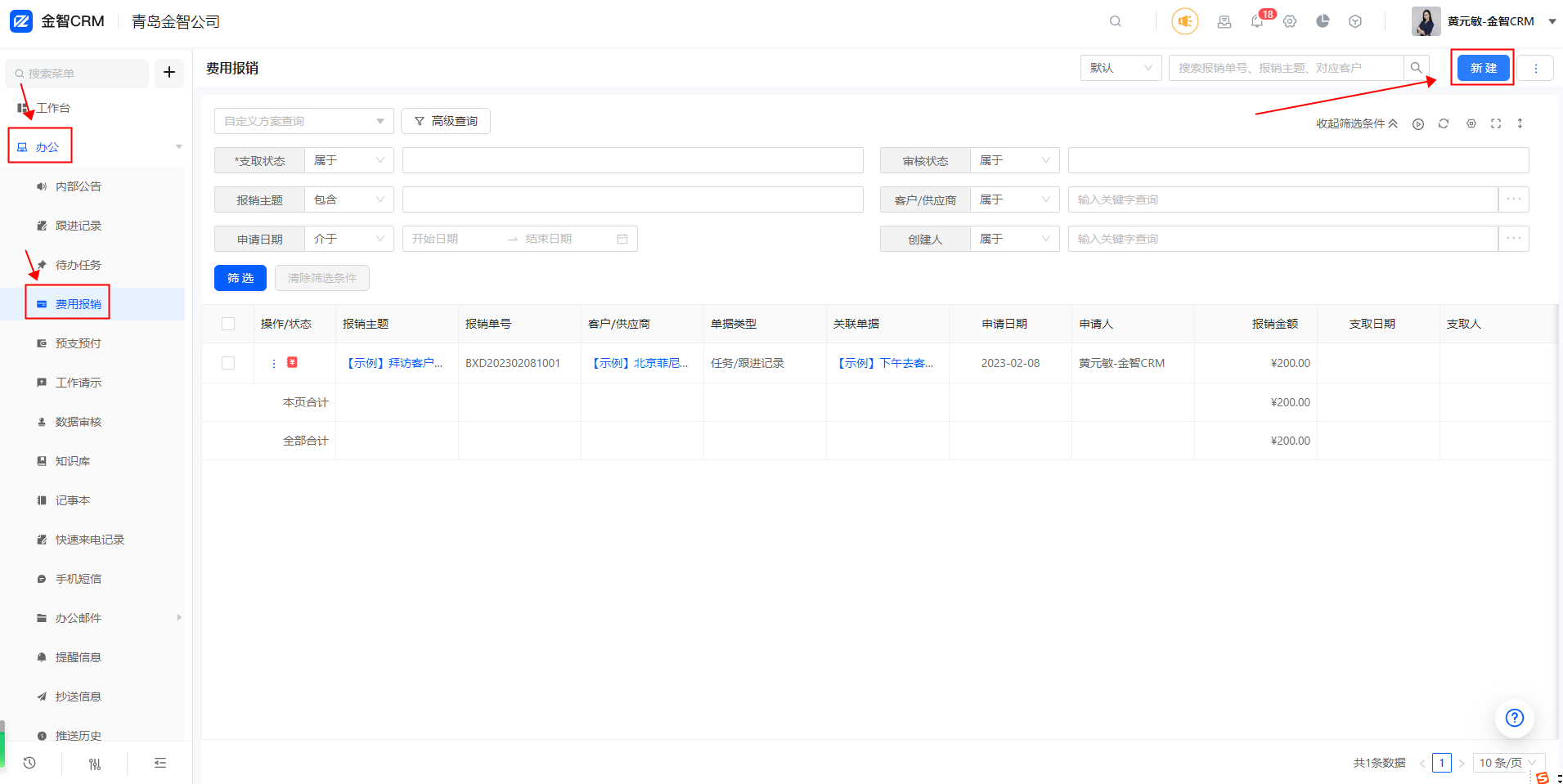Click the history clock icon at sidebar bottom
This screenshot has width=1563, height=784.
point(29,763)
